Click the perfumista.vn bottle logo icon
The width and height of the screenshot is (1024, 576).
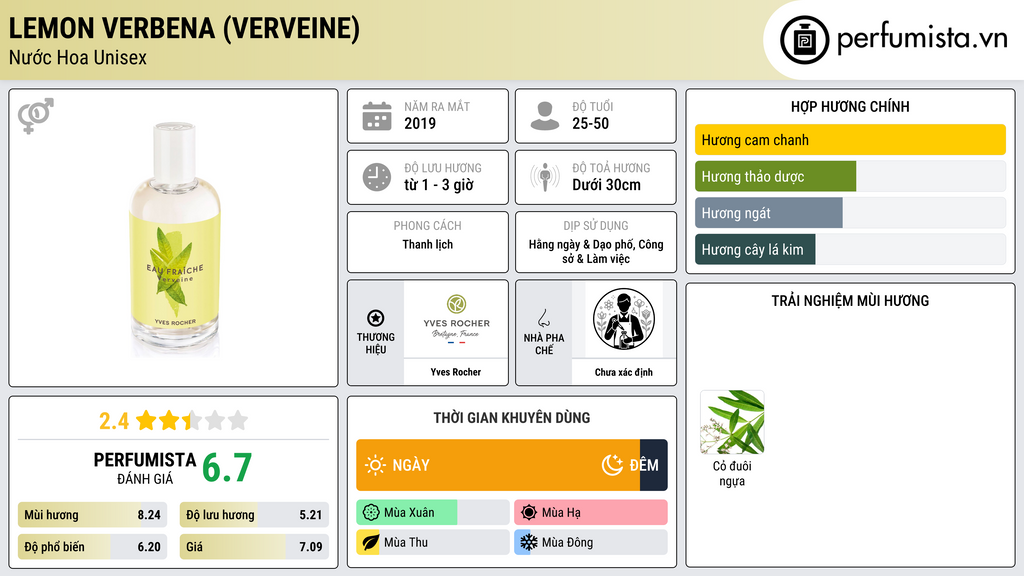pos(805,40)
